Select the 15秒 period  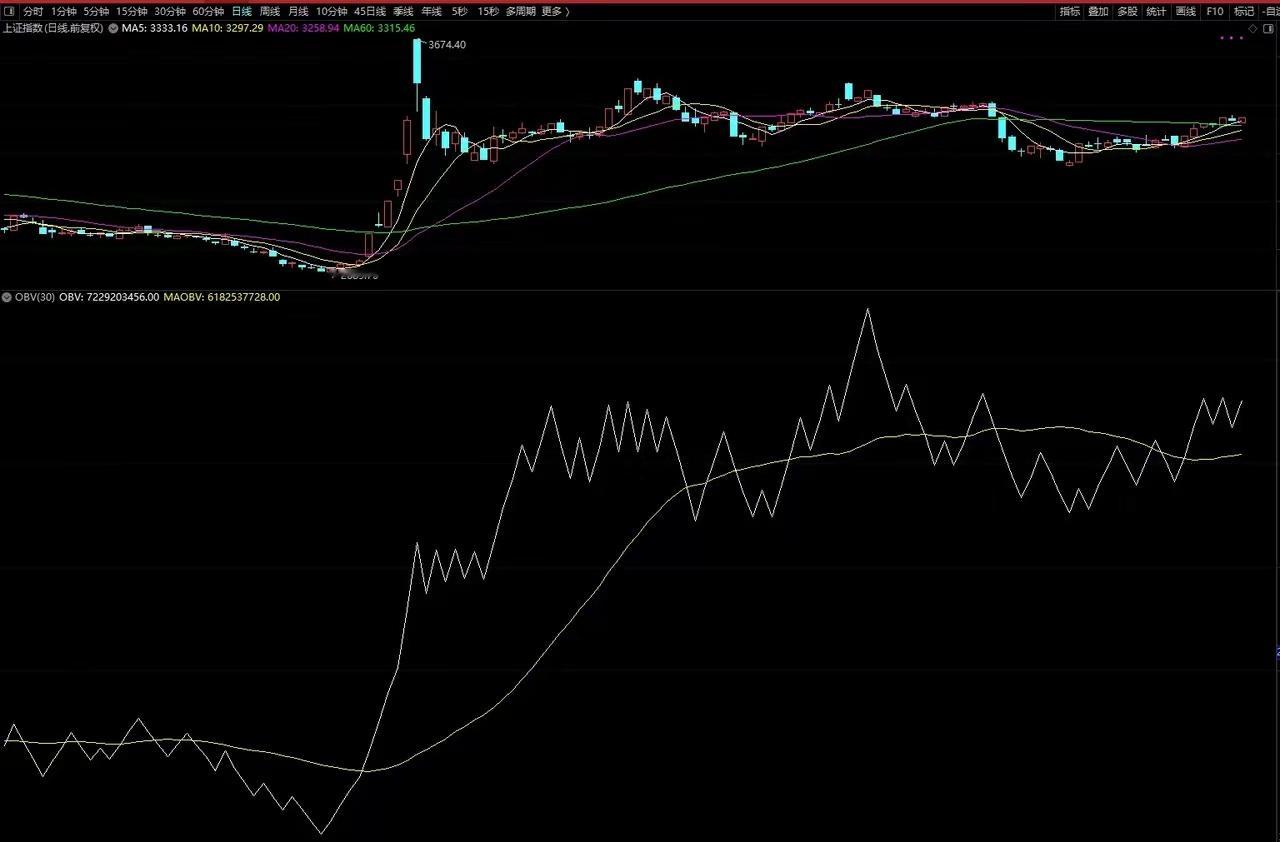[488, 11]
